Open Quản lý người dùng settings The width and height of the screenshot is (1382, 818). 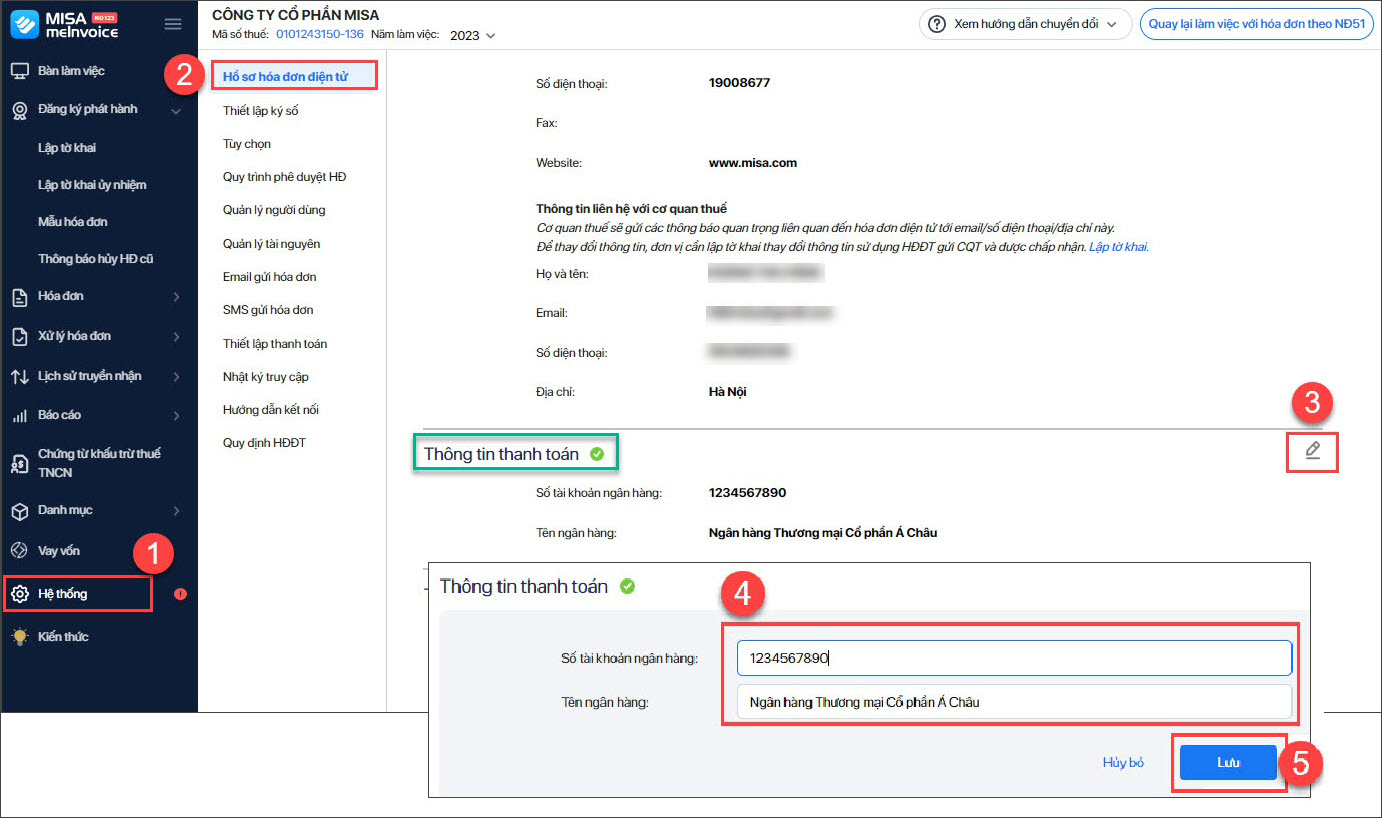click(x=273, y=210)
